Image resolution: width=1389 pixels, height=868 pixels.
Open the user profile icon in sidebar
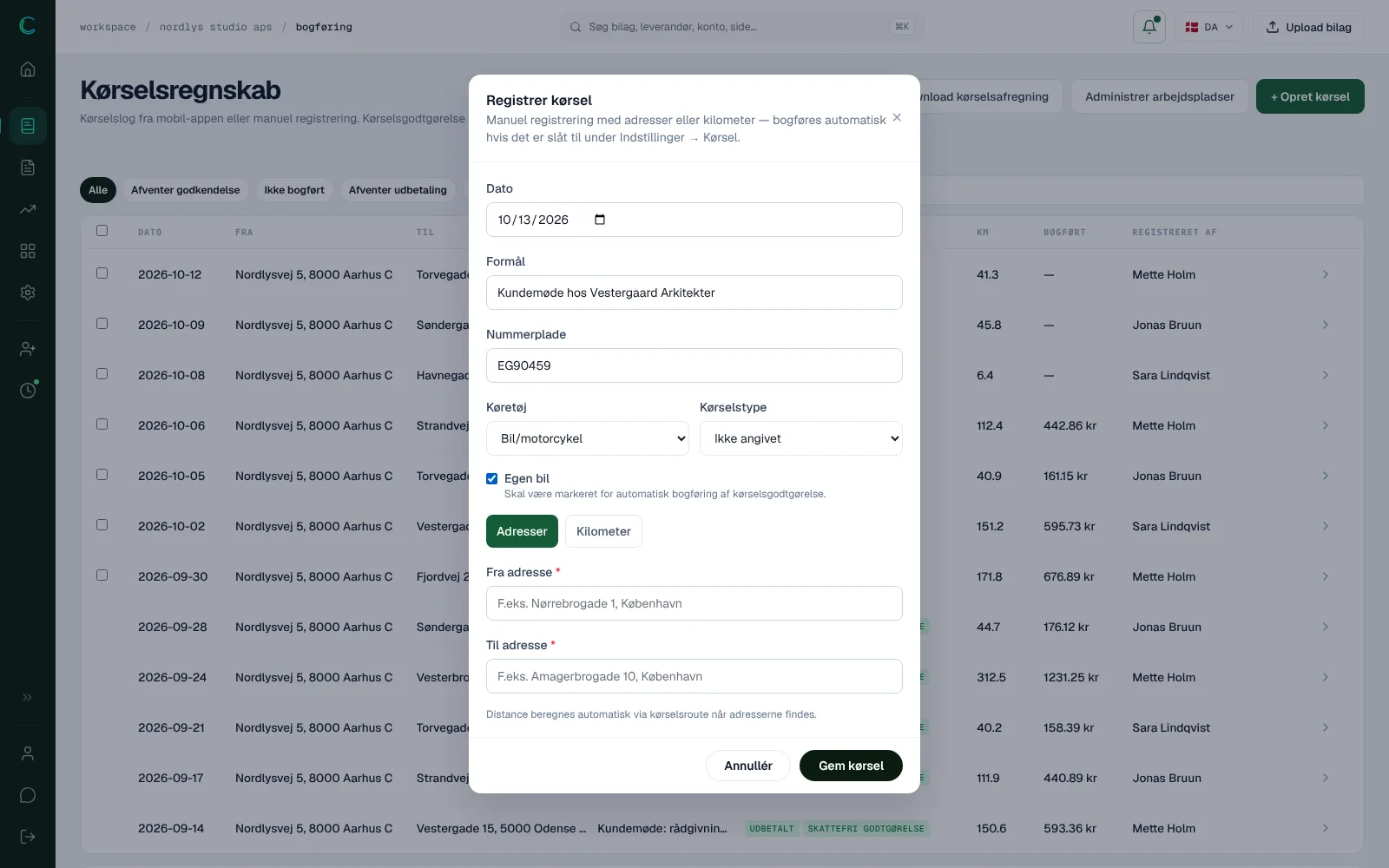pos(28,753)
